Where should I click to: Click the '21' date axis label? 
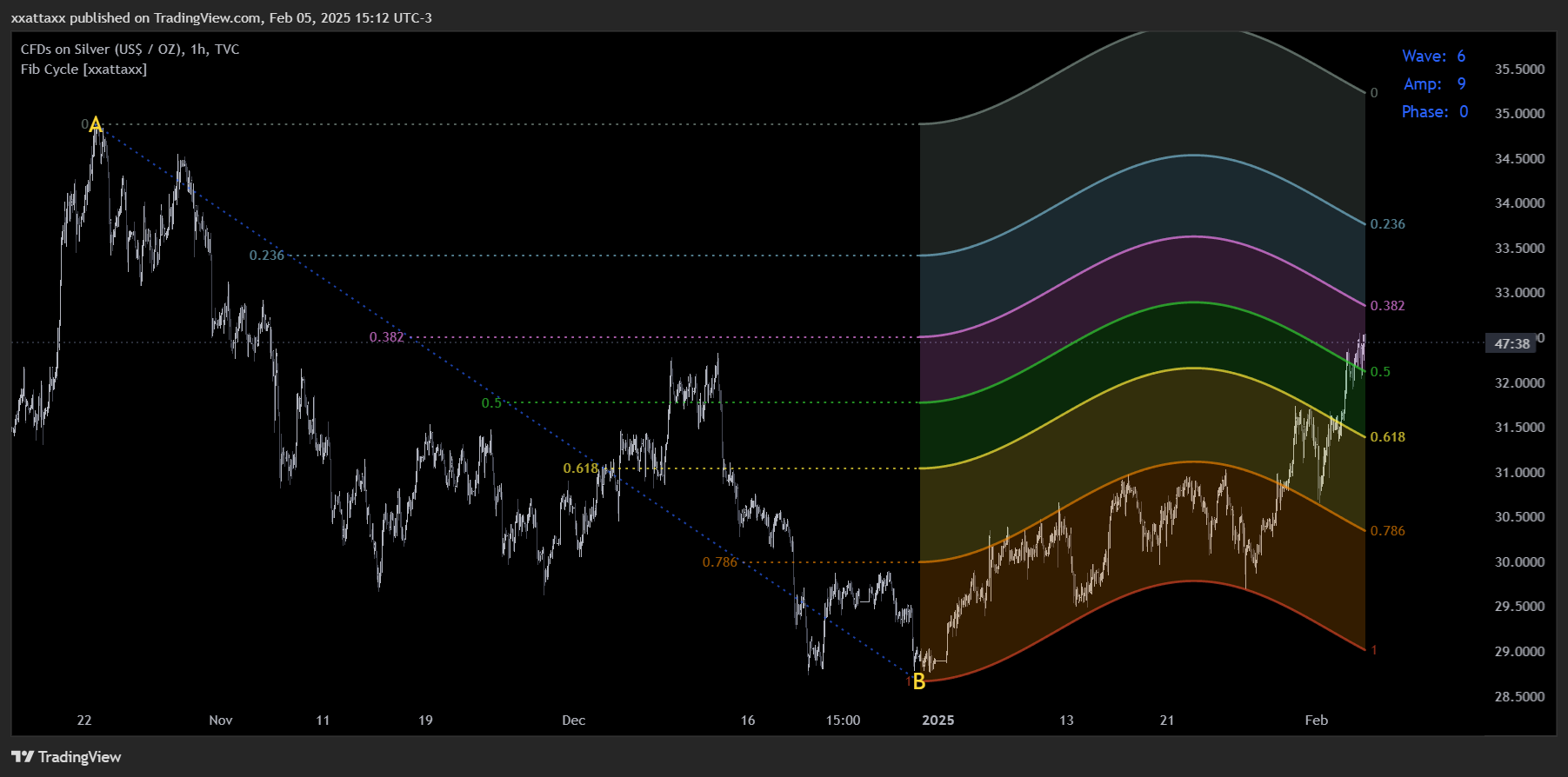1167,720
